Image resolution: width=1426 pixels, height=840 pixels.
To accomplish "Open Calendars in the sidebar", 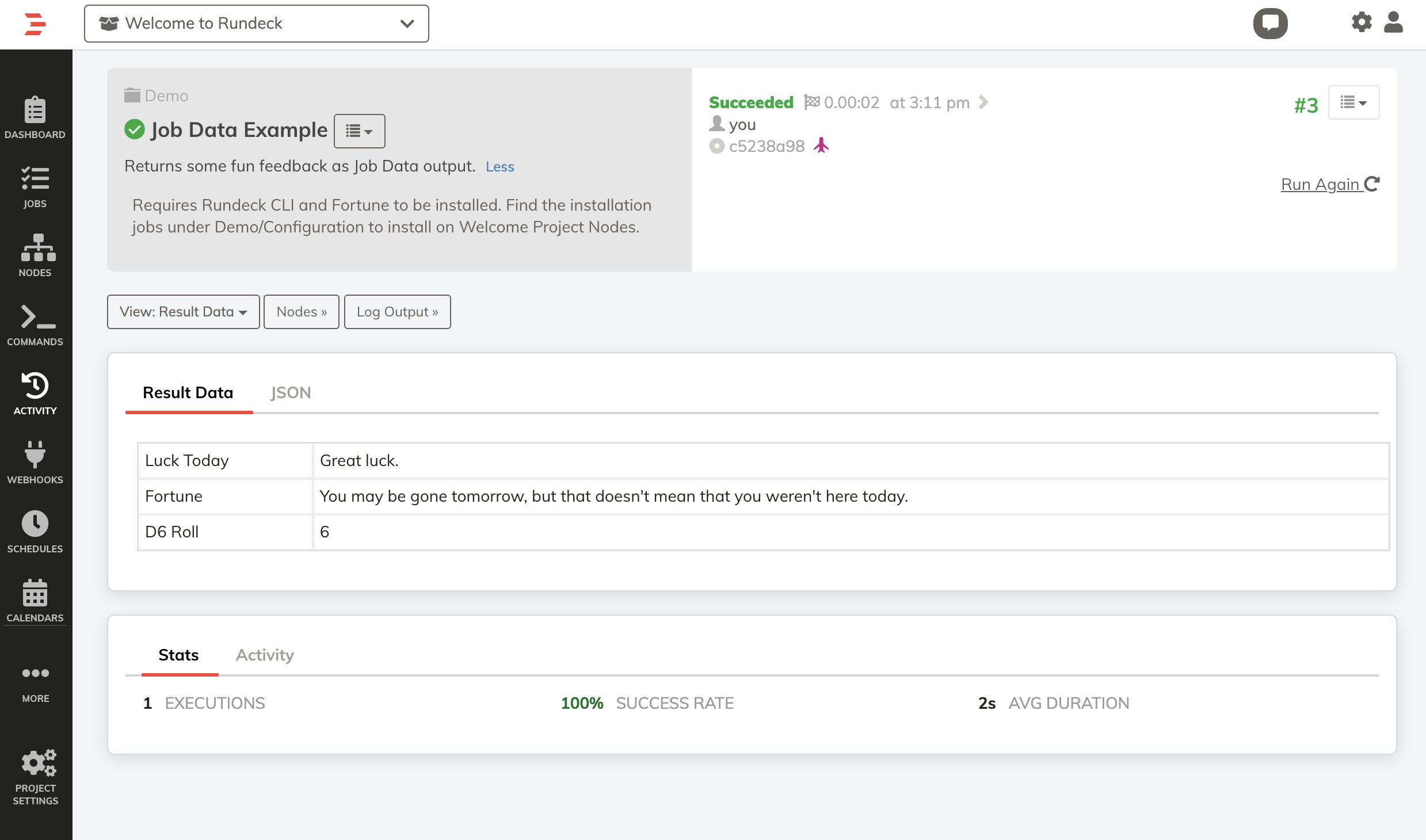I will click(35, 601).
